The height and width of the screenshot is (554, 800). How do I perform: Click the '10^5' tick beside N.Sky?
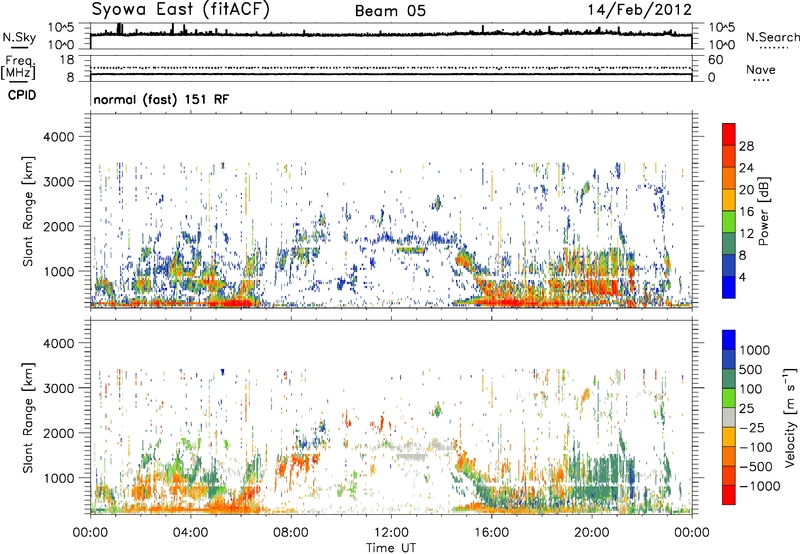tap(61, 28)
